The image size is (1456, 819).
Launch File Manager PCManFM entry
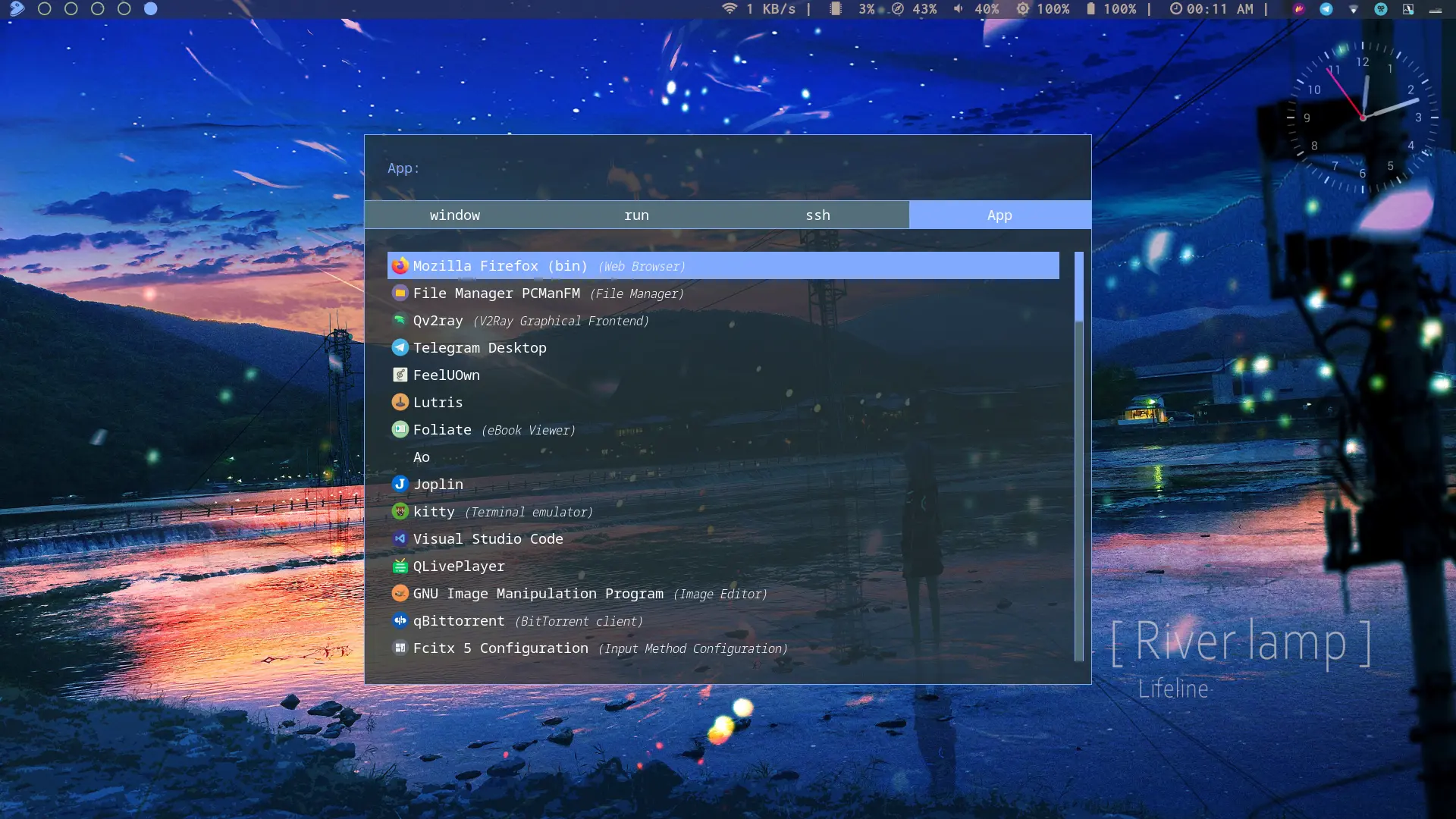point(497,293)
